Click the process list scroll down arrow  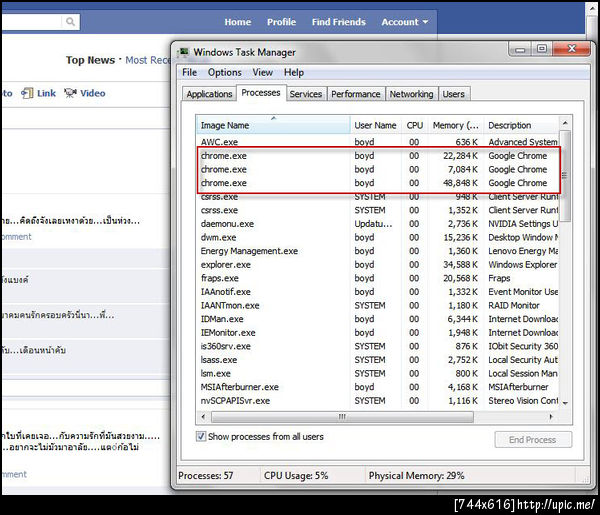pos(565,403)
